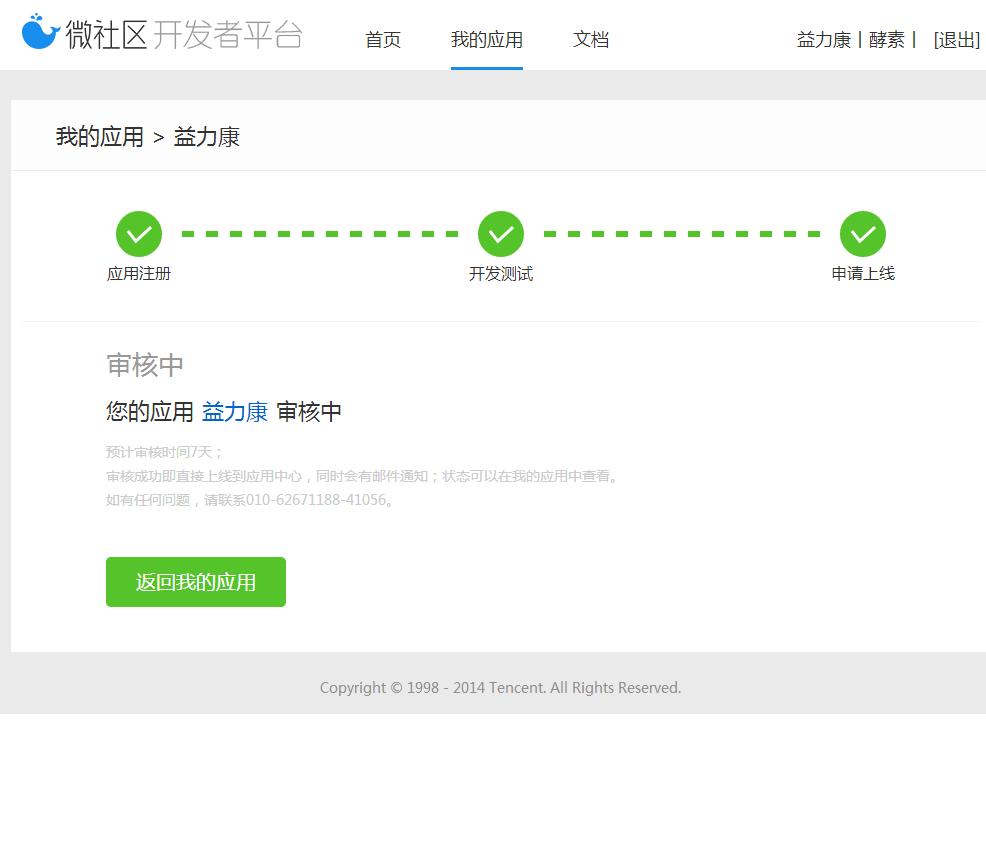Click the 开发测试 step label
This screenshot has height=842, width=986.
(501, 274)
